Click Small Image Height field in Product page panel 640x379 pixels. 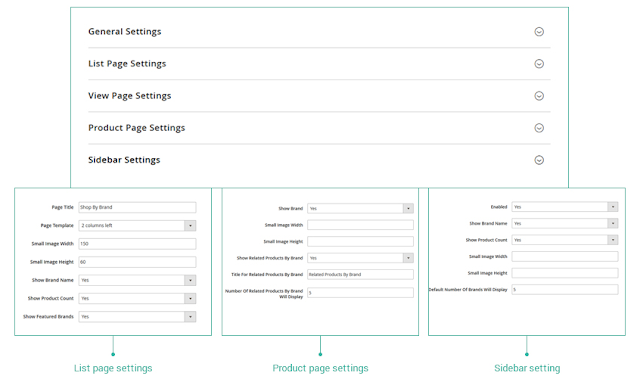360,242
